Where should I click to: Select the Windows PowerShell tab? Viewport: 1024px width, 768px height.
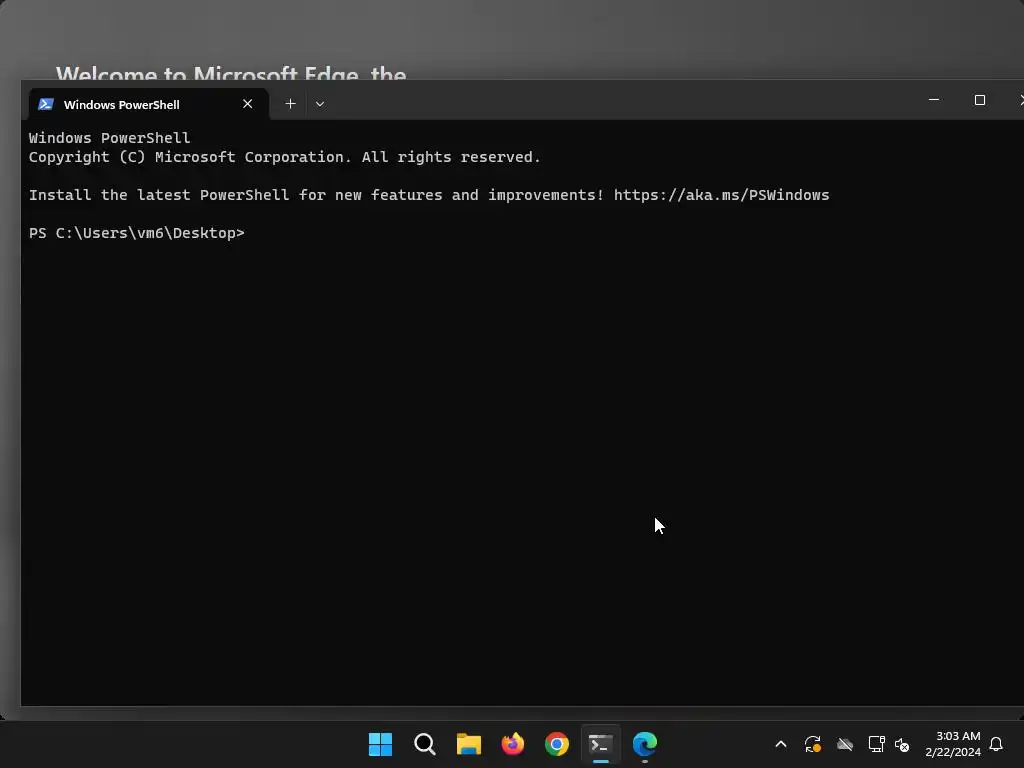click(x=148, y=104)
